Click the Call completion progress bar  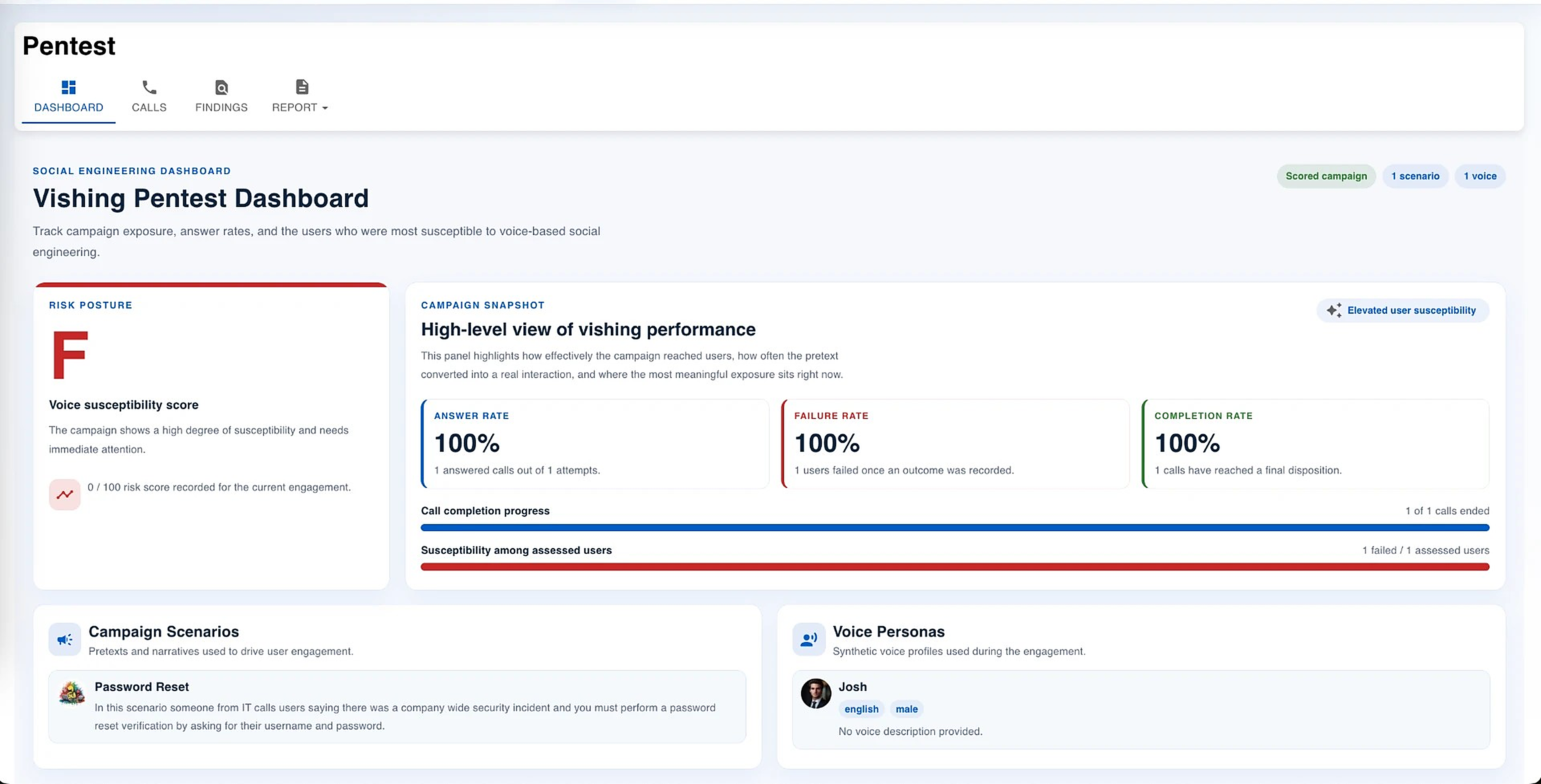[x=955, y=528]
